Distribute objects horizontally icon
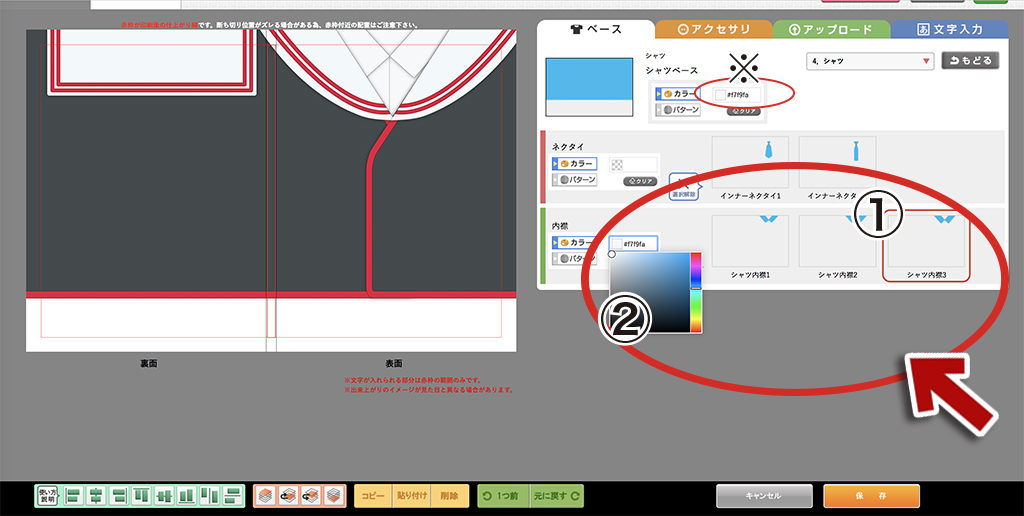Viewport: 1024px width, 516px height. tap(209, 495)
